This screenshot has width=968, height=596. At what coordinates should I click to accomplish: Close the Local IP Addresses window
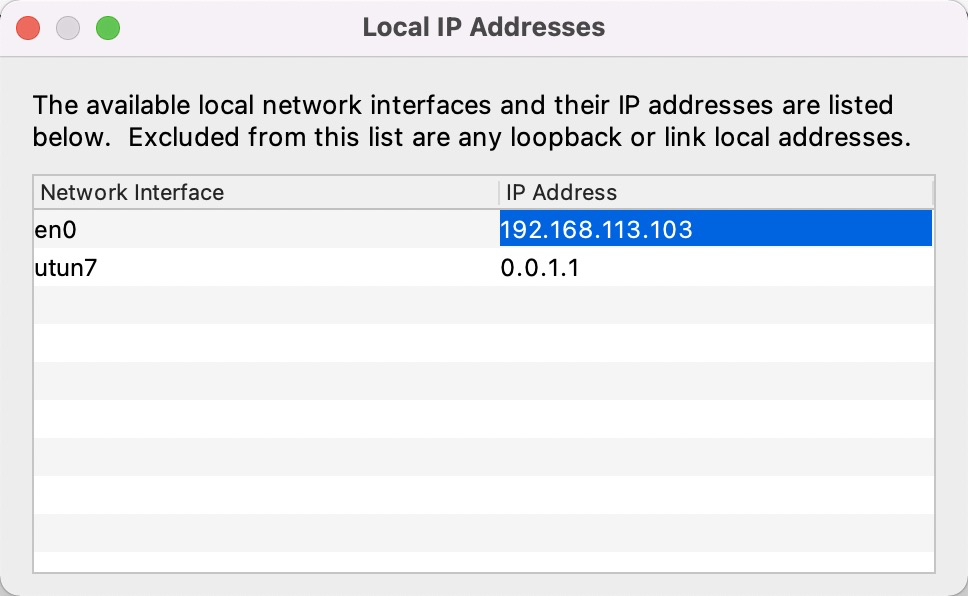point(29,28)
